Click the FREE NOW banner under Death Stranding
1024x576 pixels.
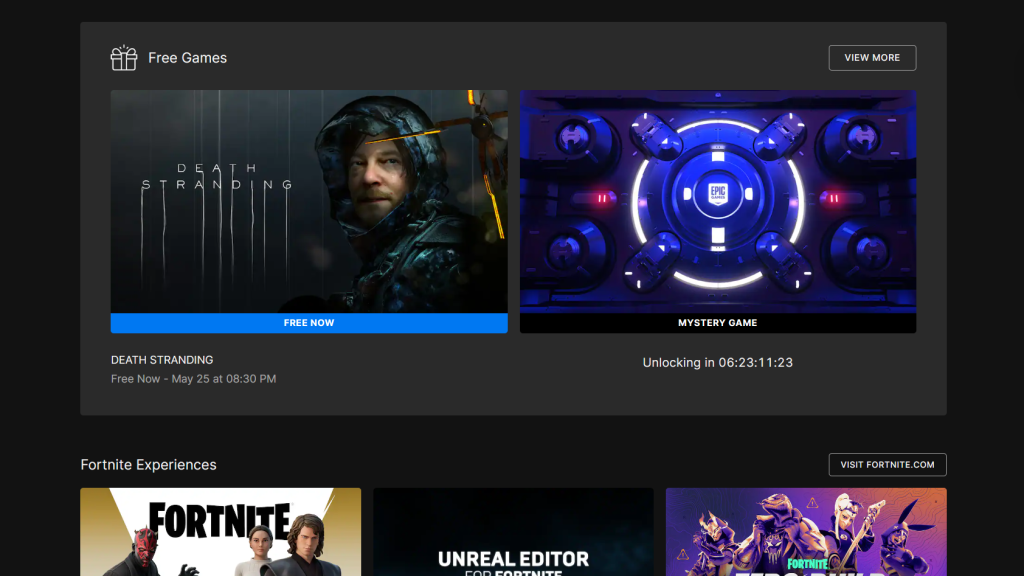coord(308,322)
